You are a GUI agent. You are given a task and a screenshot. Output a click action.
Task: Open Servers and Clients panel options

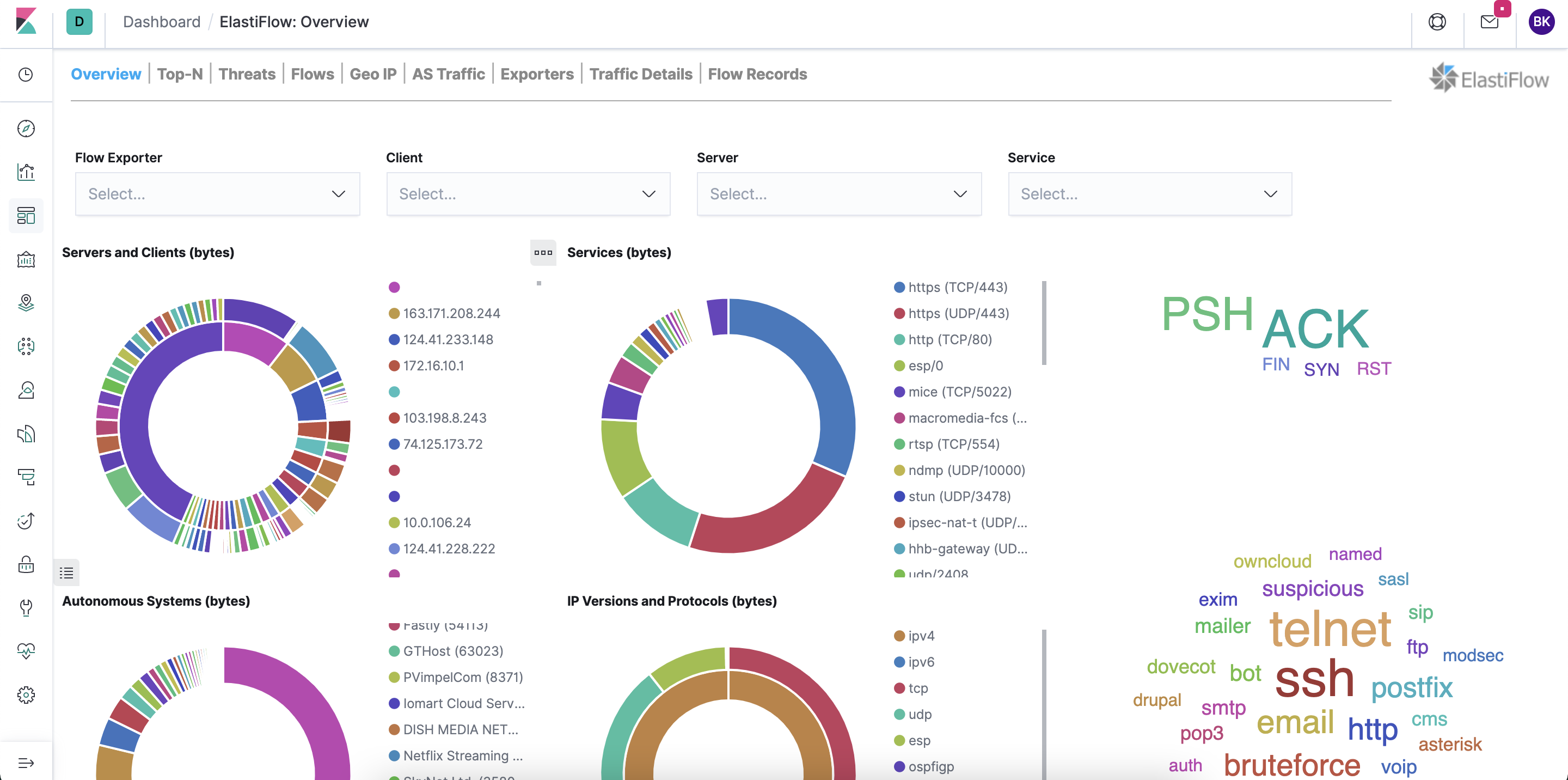[543, 253]
